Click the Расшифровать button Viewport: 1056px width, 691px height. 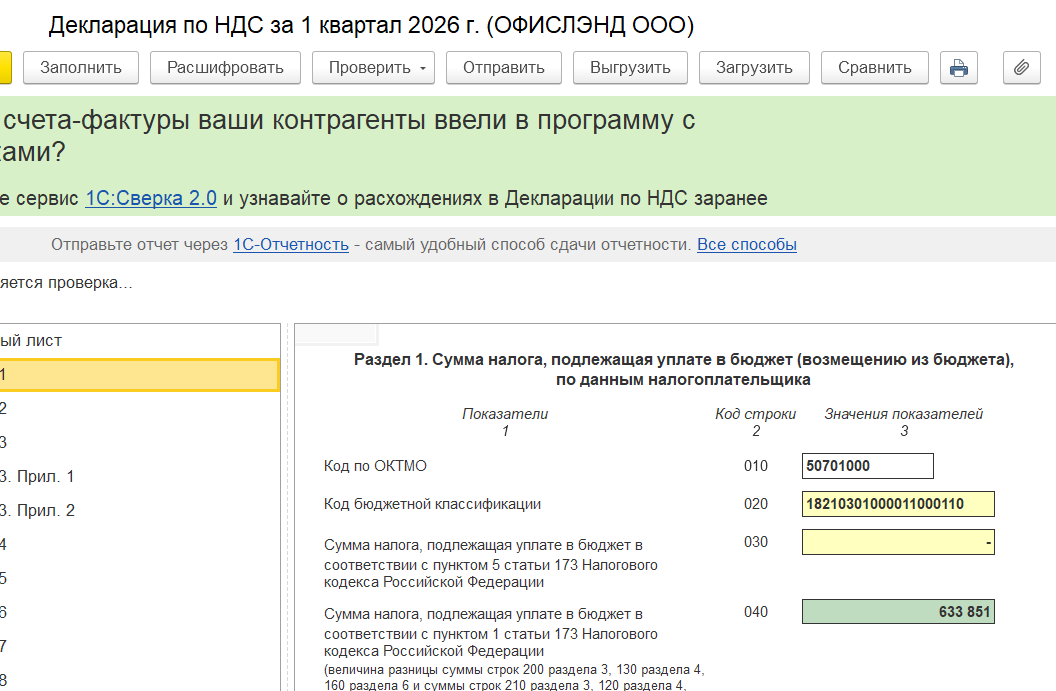(x=225, y=68)
